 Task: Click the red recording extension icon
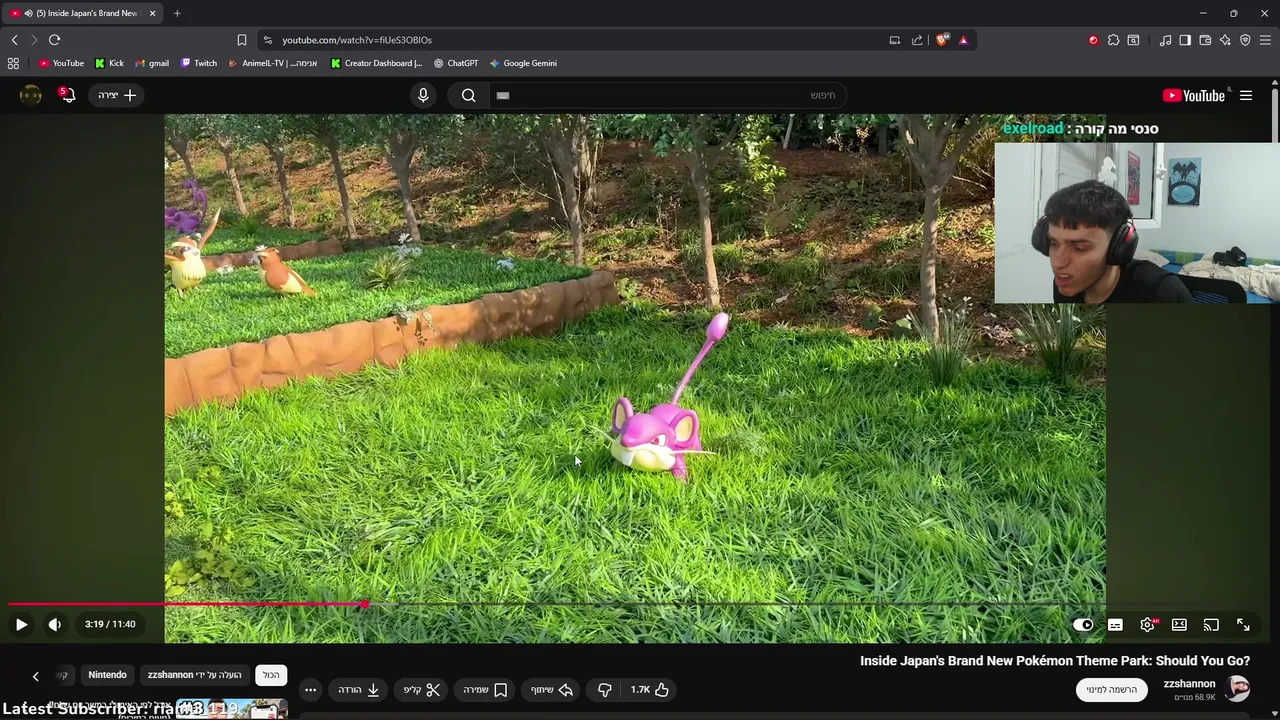(1093, 40)
